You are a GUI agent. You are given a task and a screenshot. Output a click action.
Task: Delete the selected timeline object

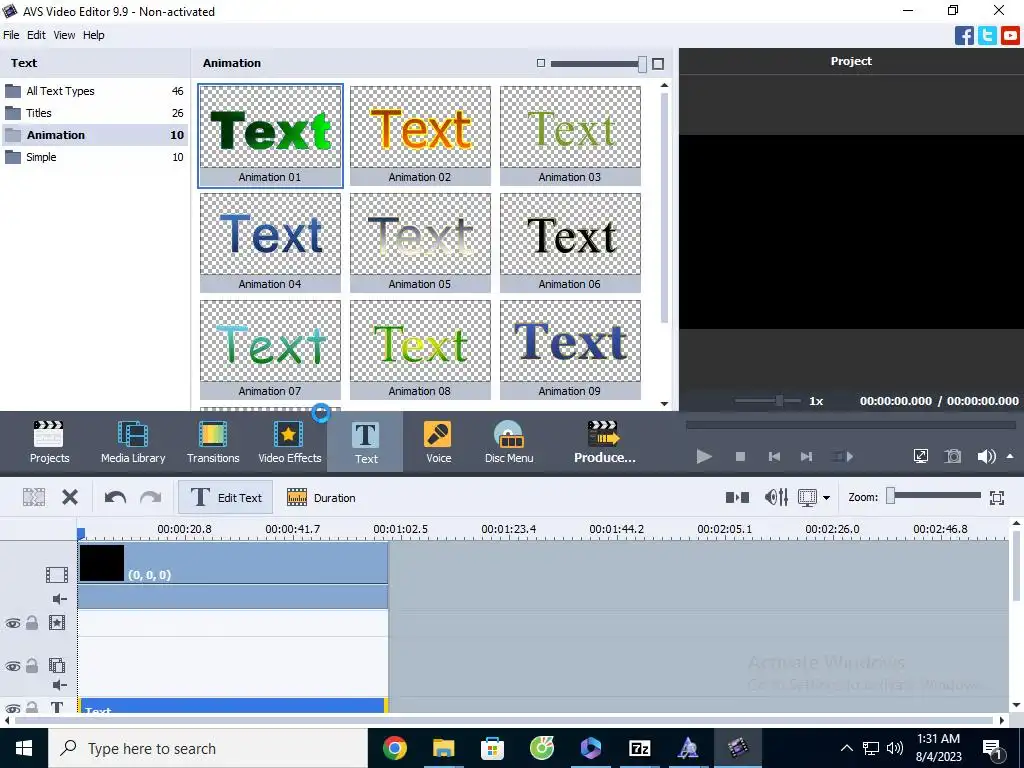tap(70, 498)
